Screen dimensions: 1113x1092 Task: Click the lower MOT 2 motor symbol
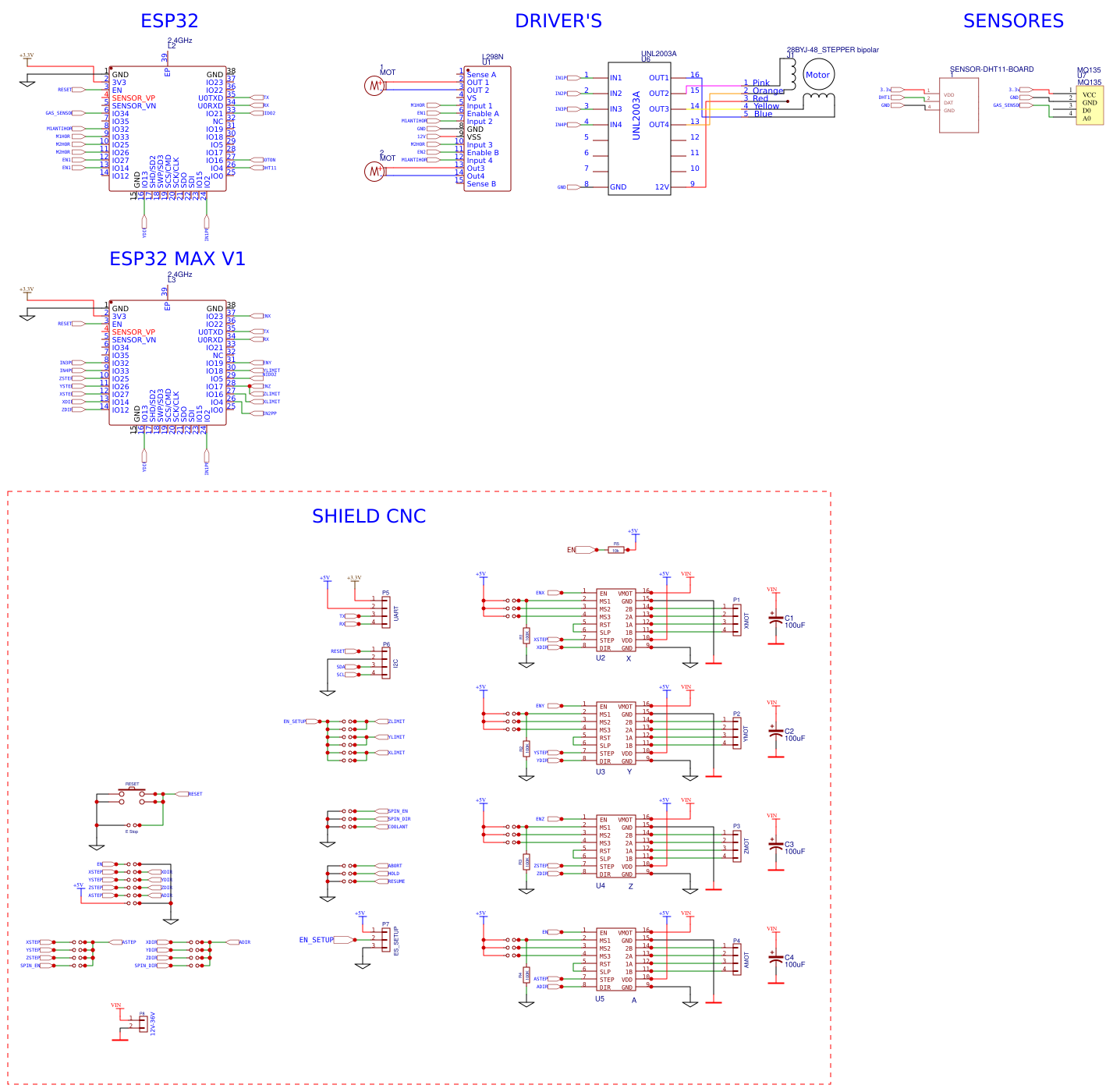374,171
